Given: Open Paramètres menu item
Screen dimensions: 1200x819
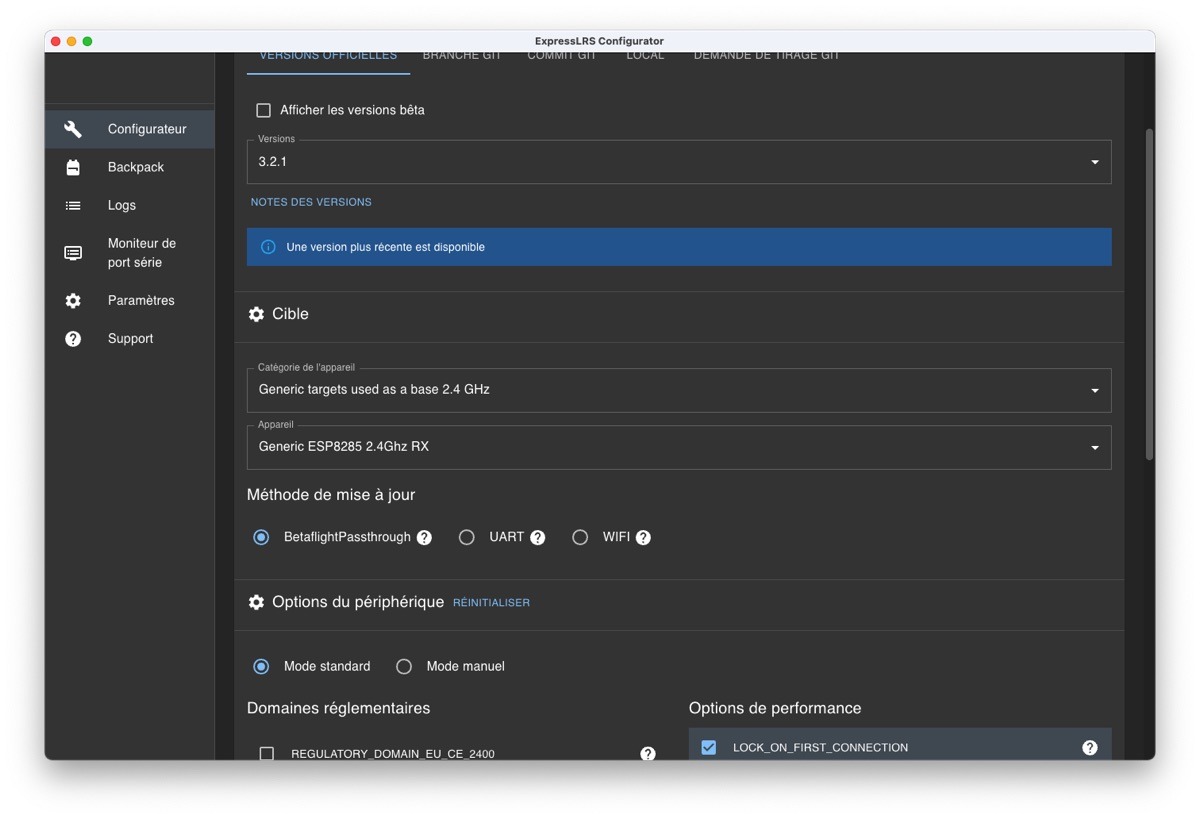Looking at the screenshot, I should coord(130,300).
